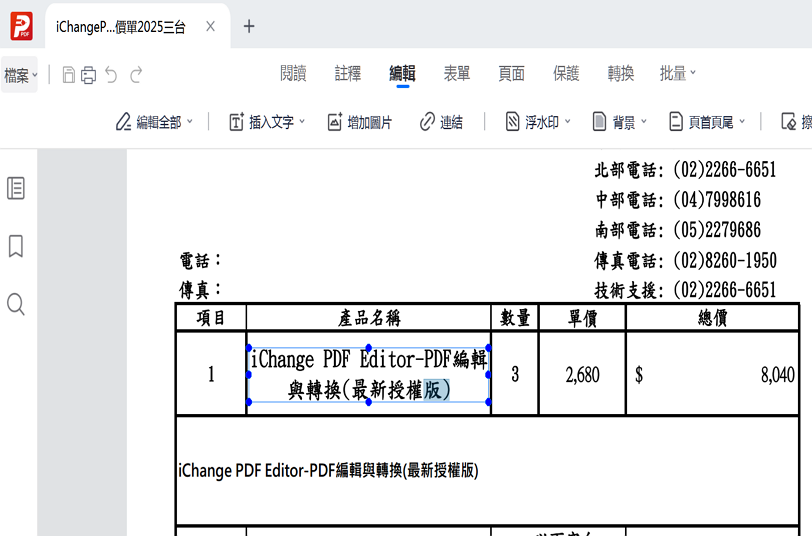
Task: Click the 連結 link tool
Action: [441, 122]
